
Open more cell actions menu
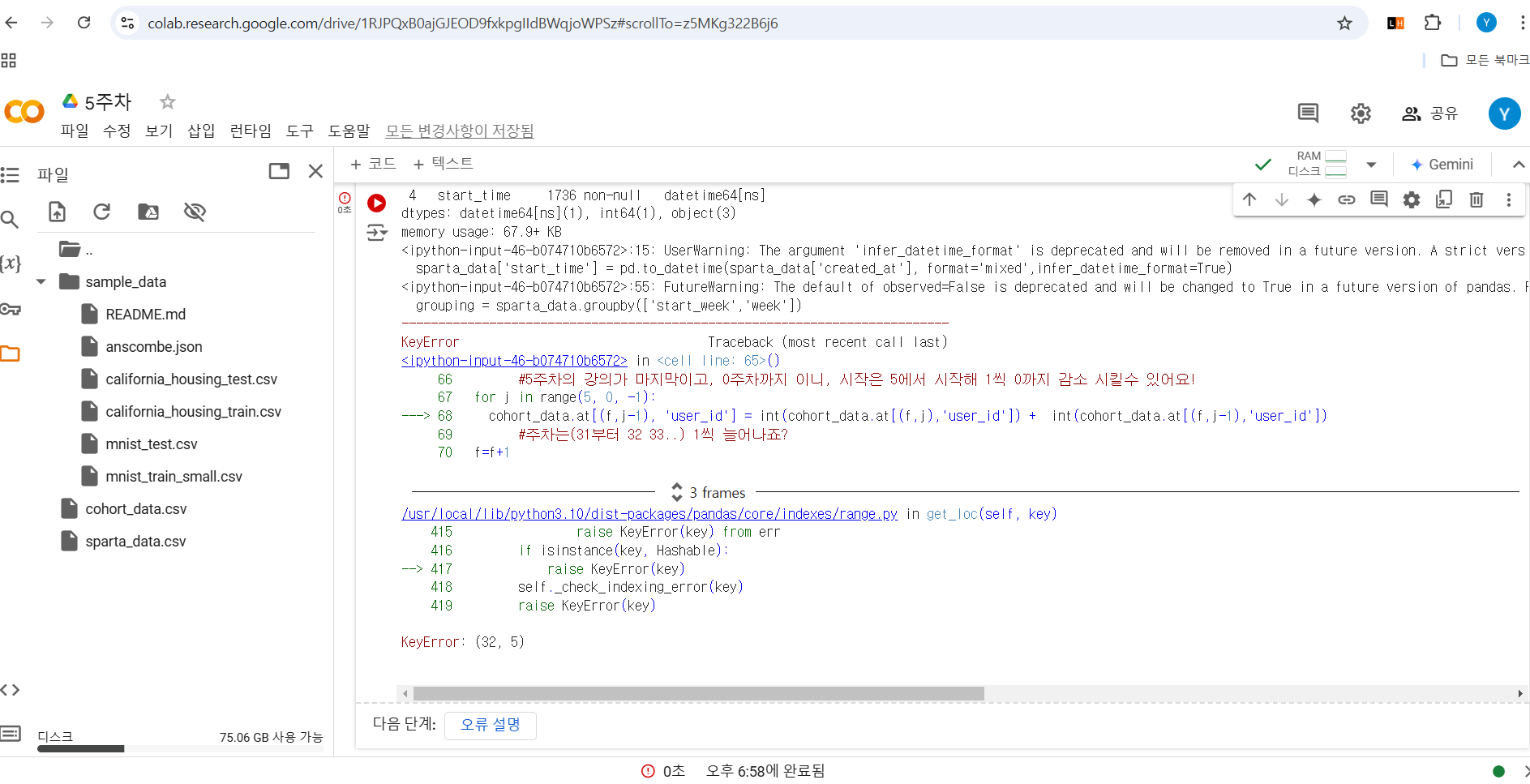pyautogui.click(x=1509, y=199)
